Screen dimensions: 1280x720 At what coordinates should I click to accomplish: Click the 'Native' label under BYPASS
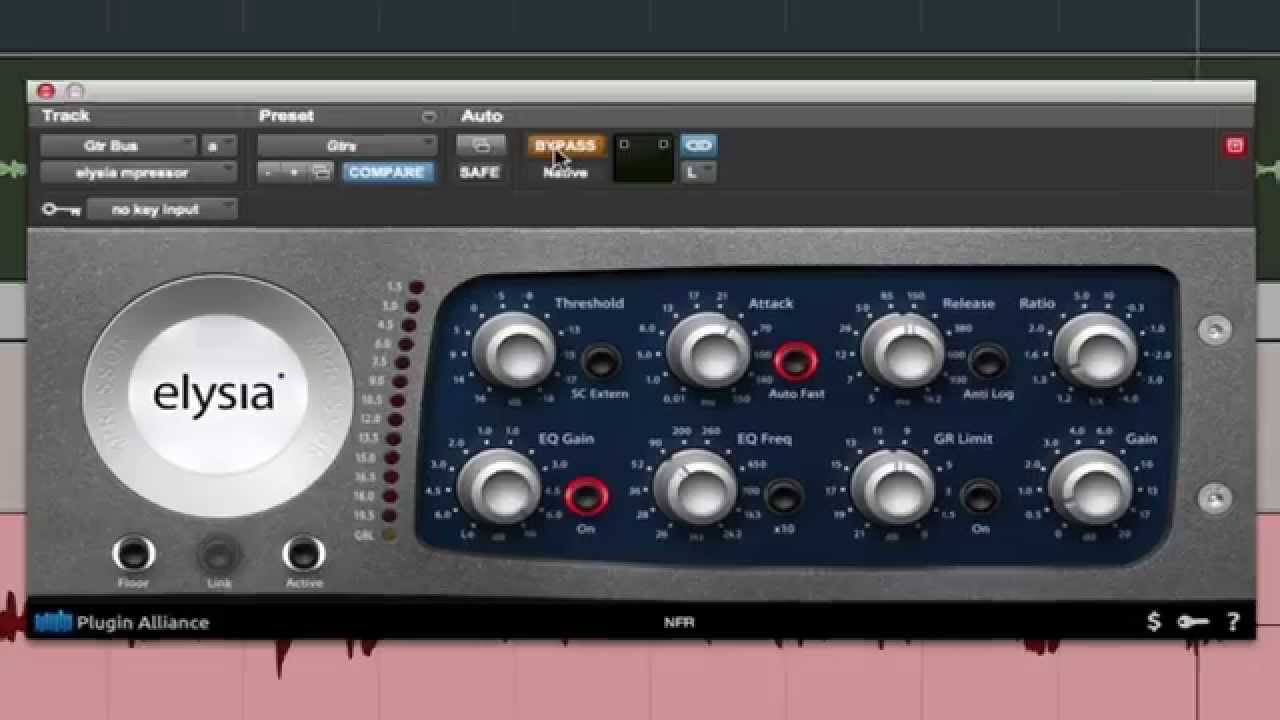click(565, 173)
